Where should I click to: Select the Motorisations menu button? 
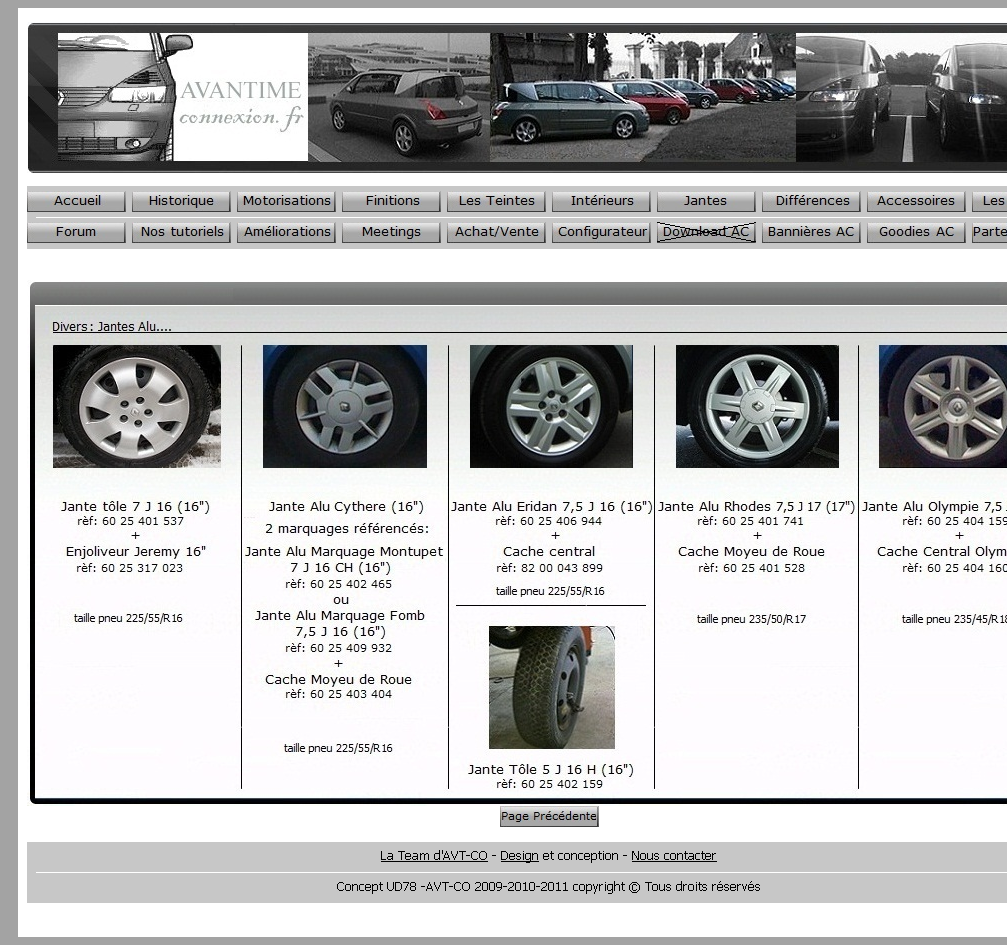click(x=287, y=201)
